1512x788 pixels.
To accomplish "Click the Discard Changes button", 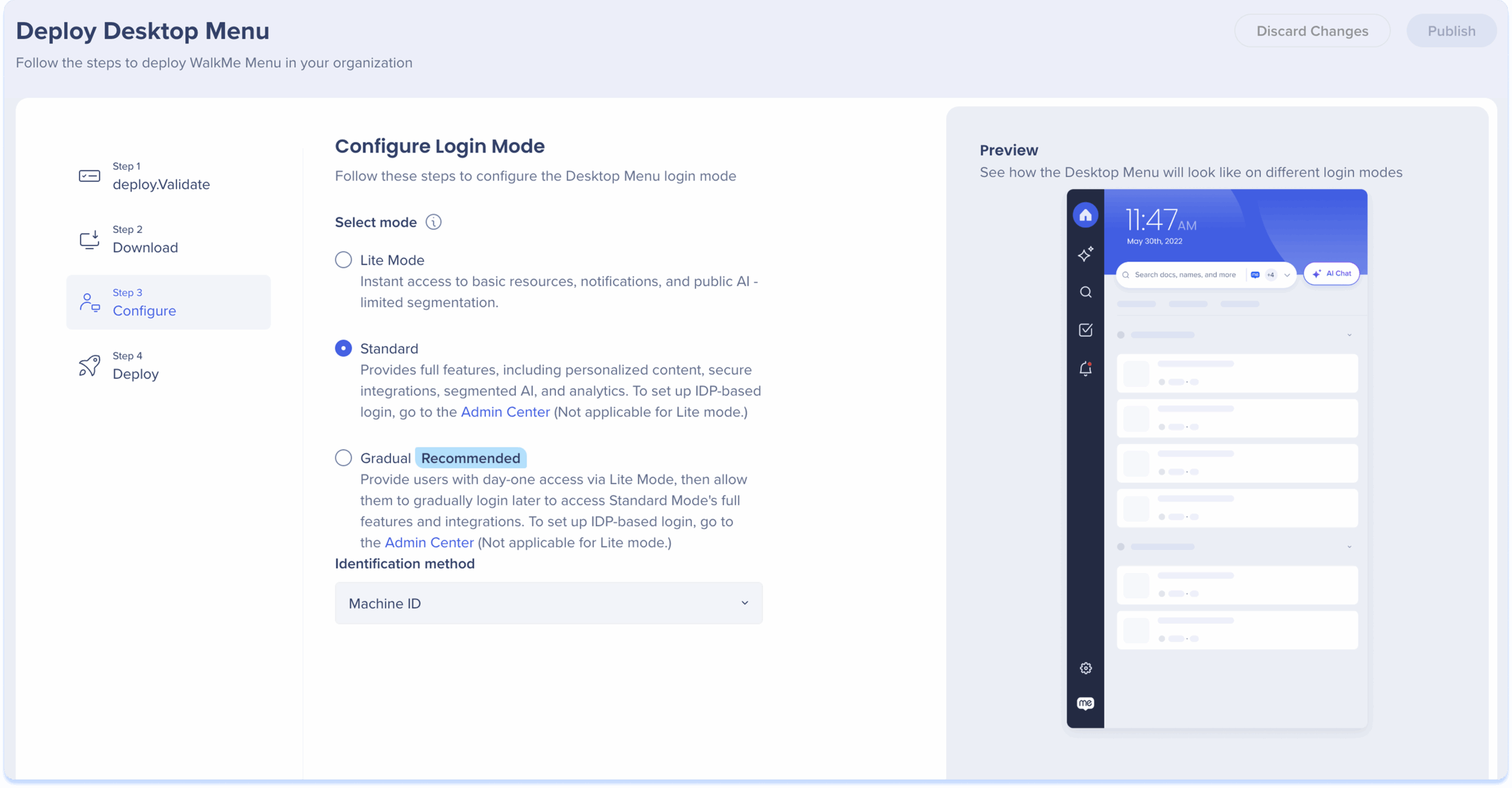I will click(x=1312, y=31).
